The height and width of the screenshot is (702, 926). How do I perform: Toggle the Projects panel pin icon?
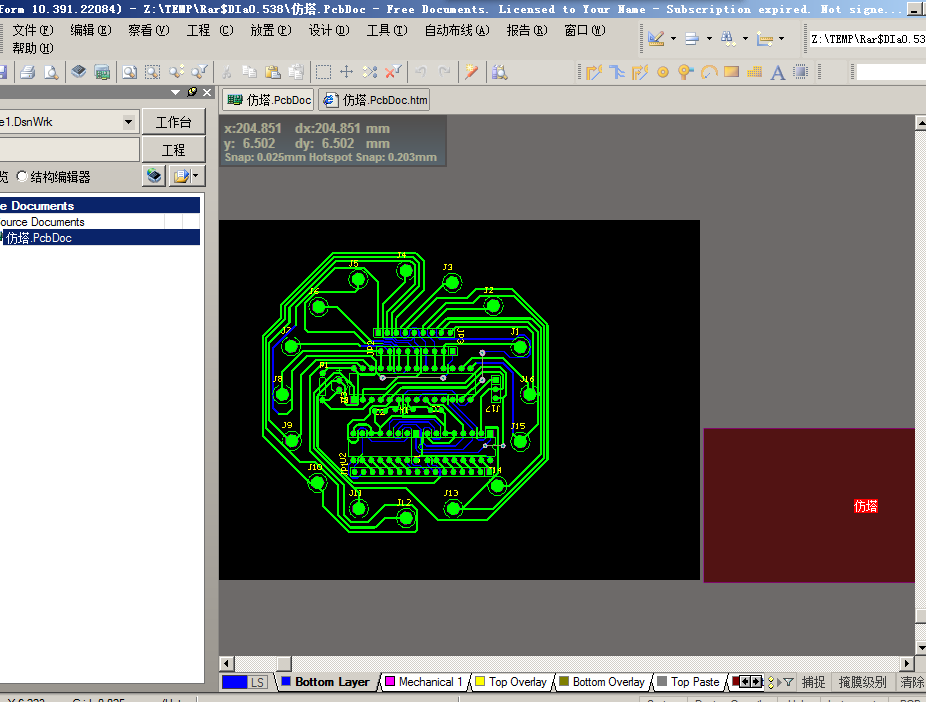pyautogui.click(x=192, y=92)
